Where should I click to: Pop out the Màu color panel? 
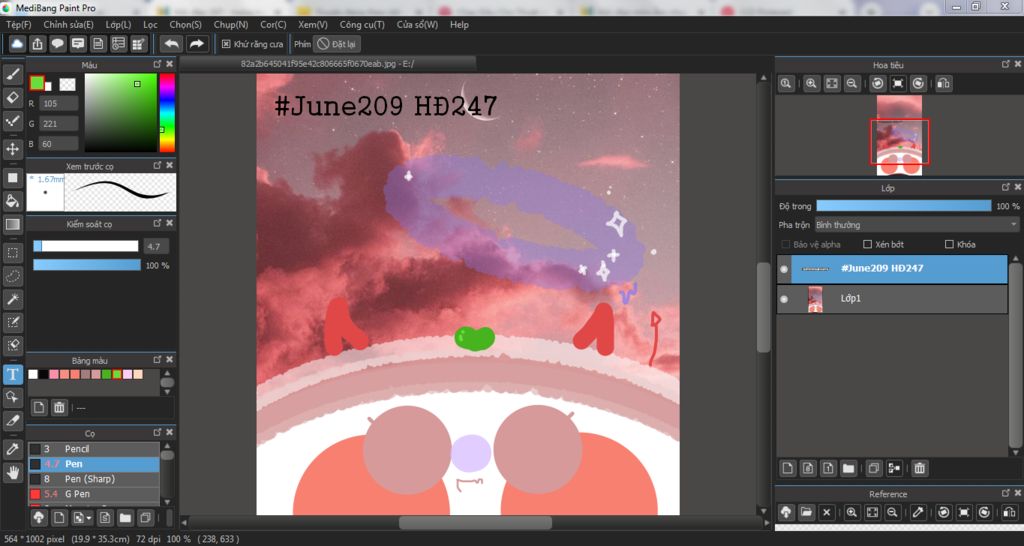click(157, 64)
